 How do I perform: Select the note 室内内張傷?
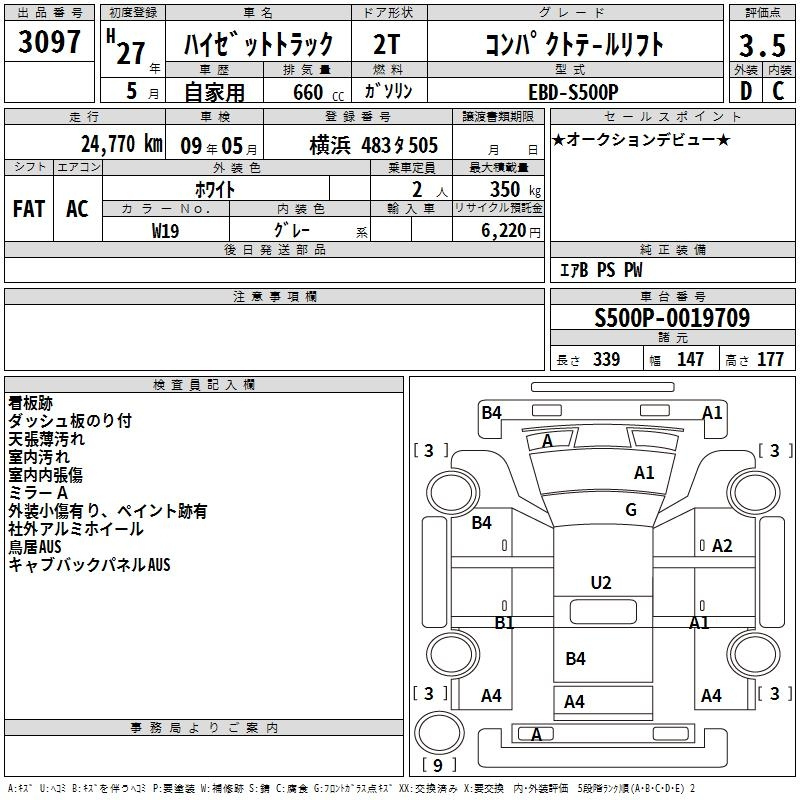(x=45, y=474)
